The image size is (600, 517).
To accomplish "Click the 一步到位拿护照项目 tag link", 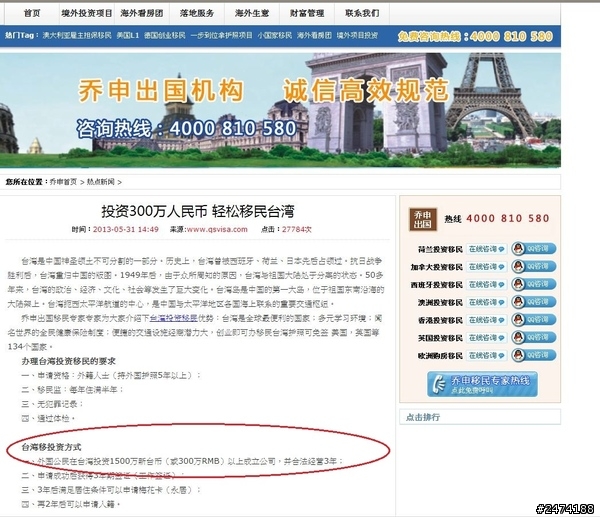I will [x=222, y=36].
